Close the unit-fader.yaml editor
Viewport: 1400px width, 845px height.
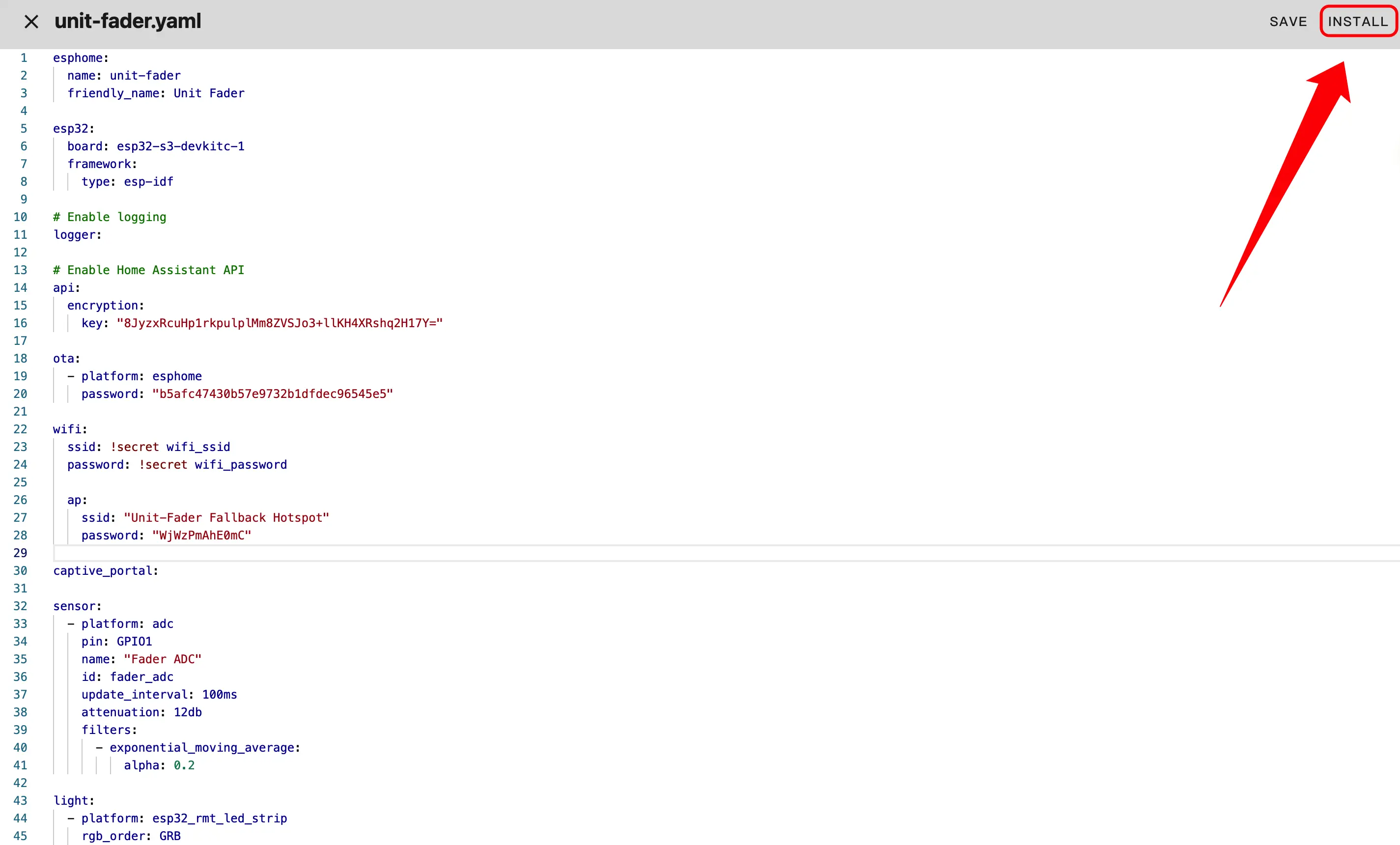pyautogui.click(x=31, y=22)
